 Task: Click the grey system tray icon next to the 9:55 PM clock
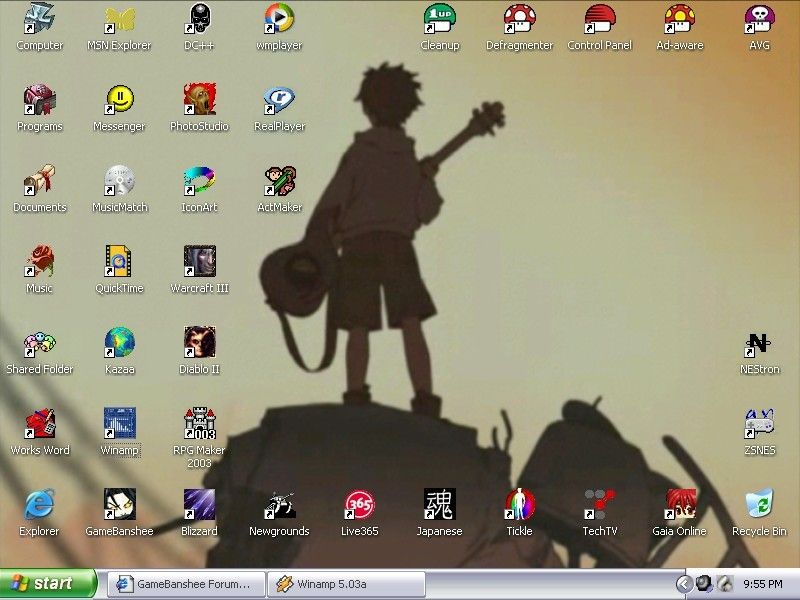pyautogui.click(x=724, y=584)
